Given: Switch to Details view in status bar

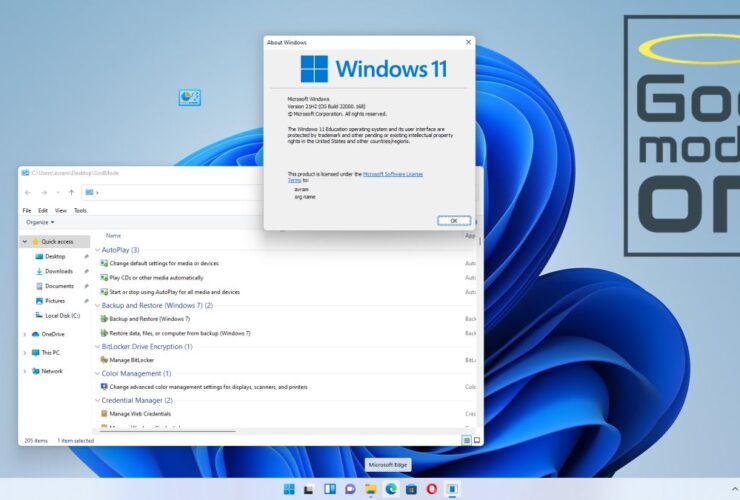Looking at the screenshot, I should tap(467, 440).
